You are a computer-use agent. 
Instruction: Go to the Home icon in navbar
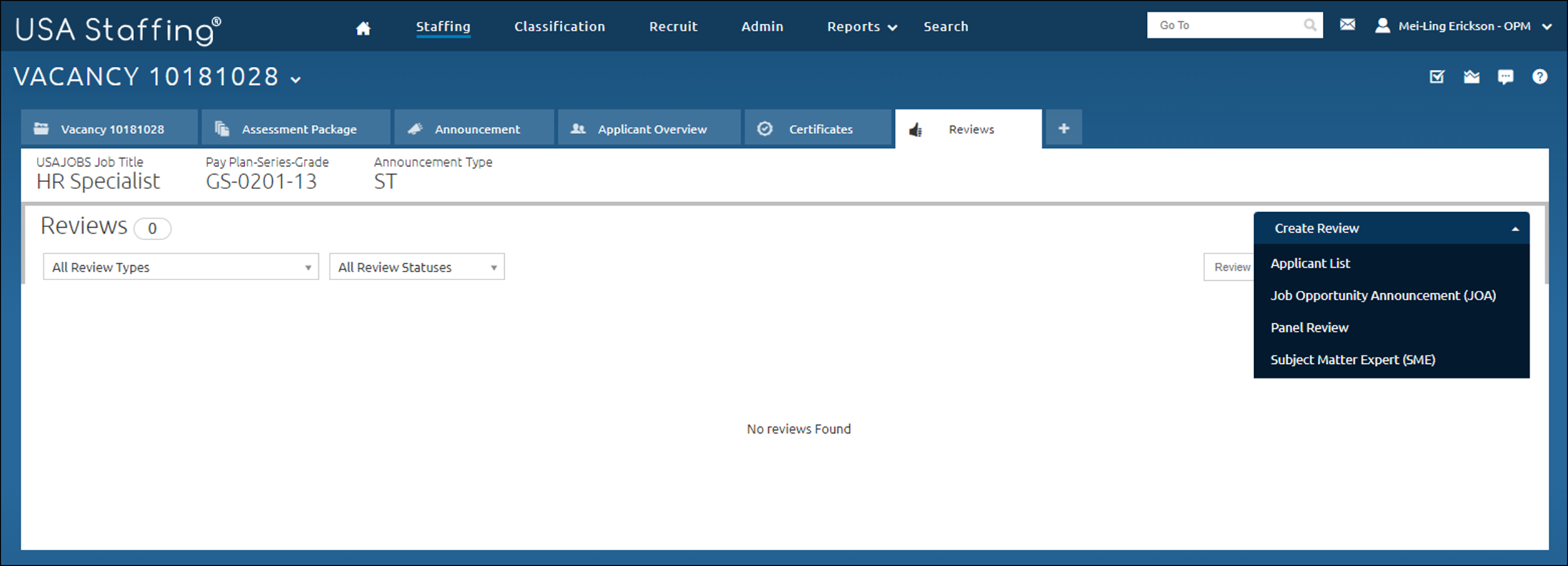[x=363, y=28]
